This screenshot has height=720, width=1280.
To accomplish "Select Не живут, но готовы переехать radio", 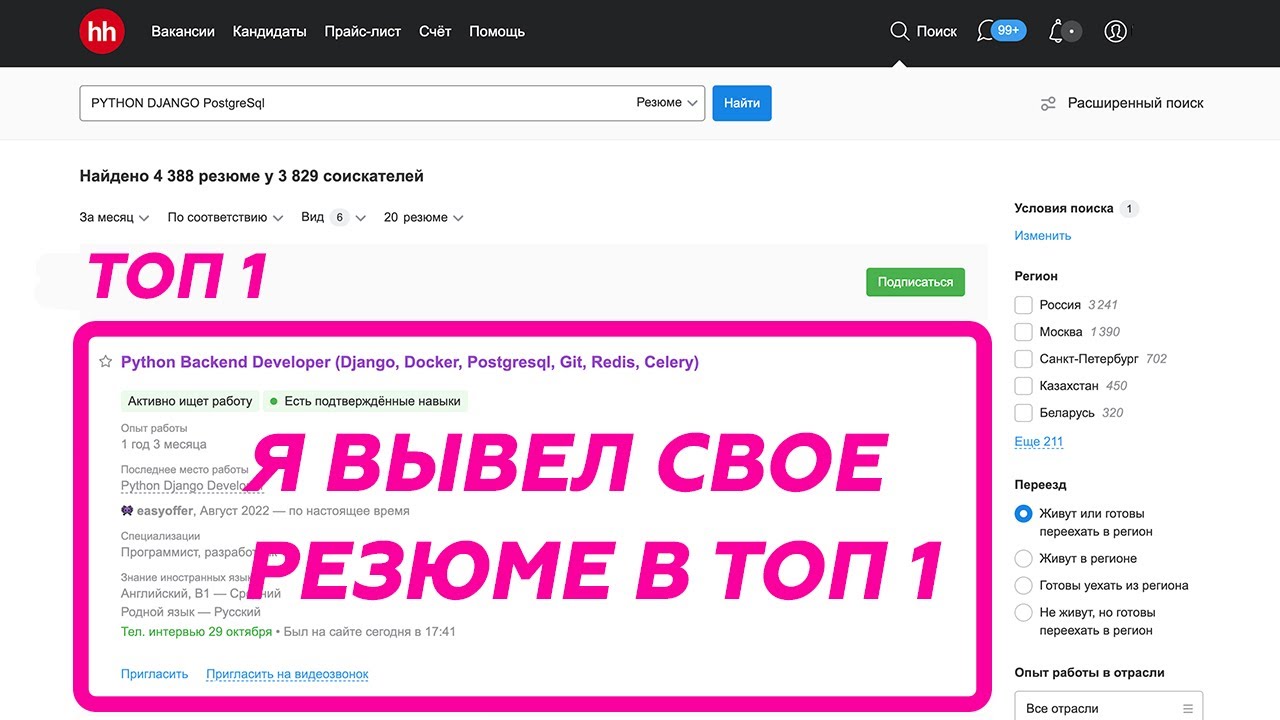I will point(1023,613).
